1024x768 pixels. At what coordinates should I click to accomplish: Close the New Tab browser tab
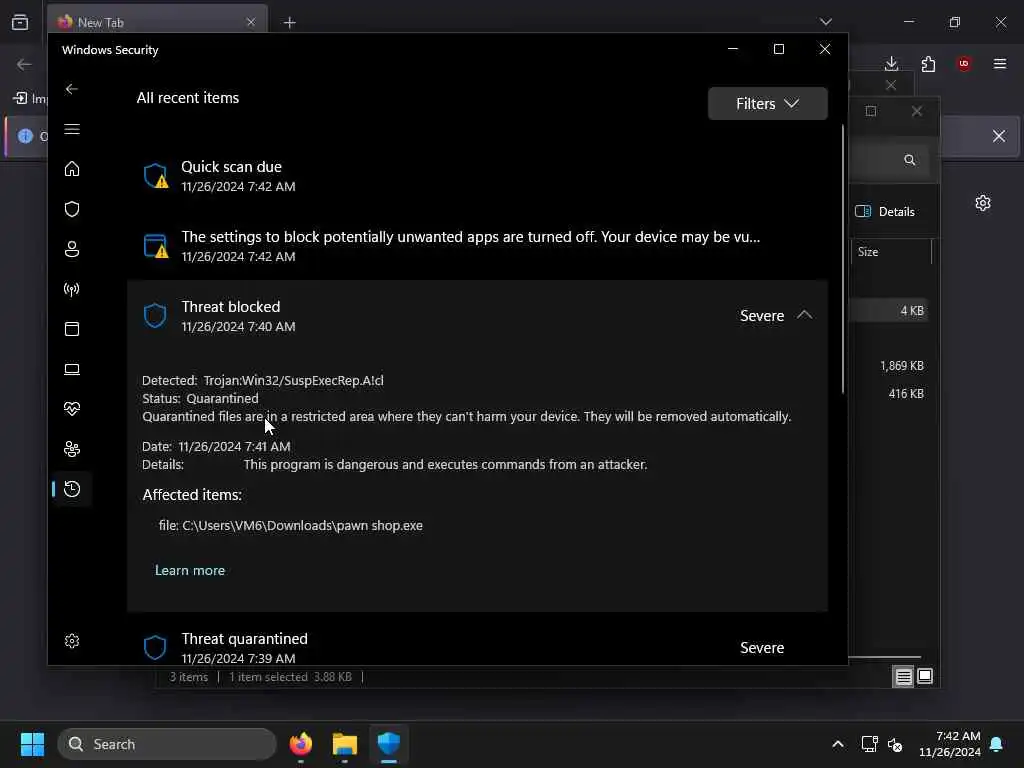251,22
